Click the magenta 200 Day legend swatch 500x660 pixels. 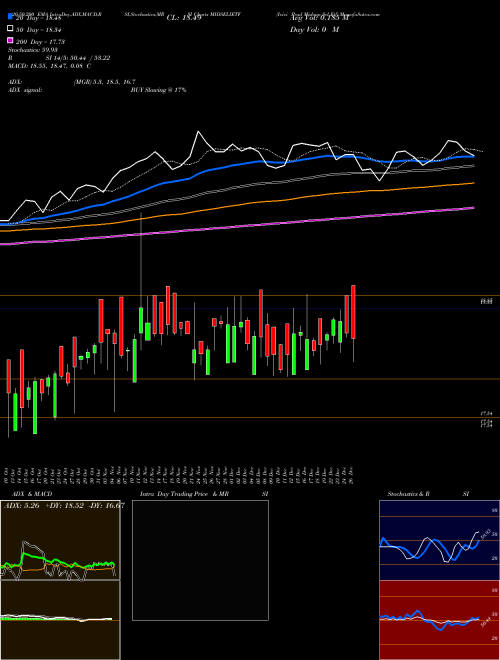10,41
